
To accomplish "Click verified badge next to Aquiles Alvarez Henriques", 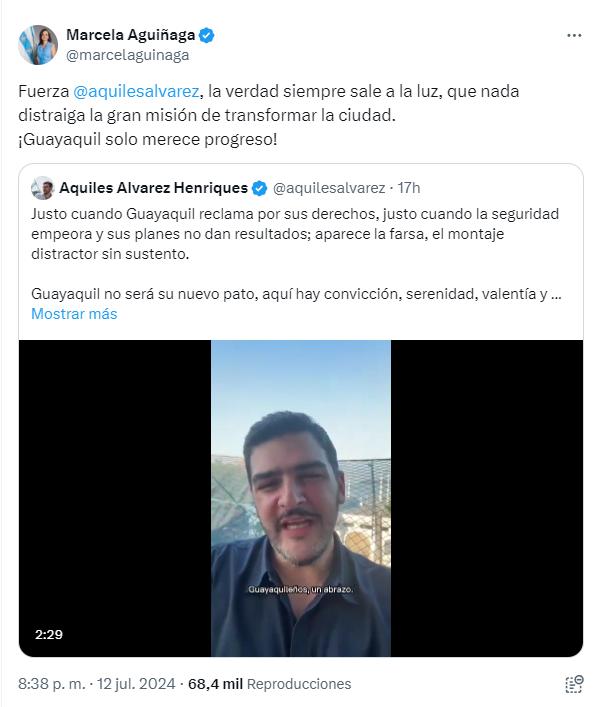I will coord(259,188).
